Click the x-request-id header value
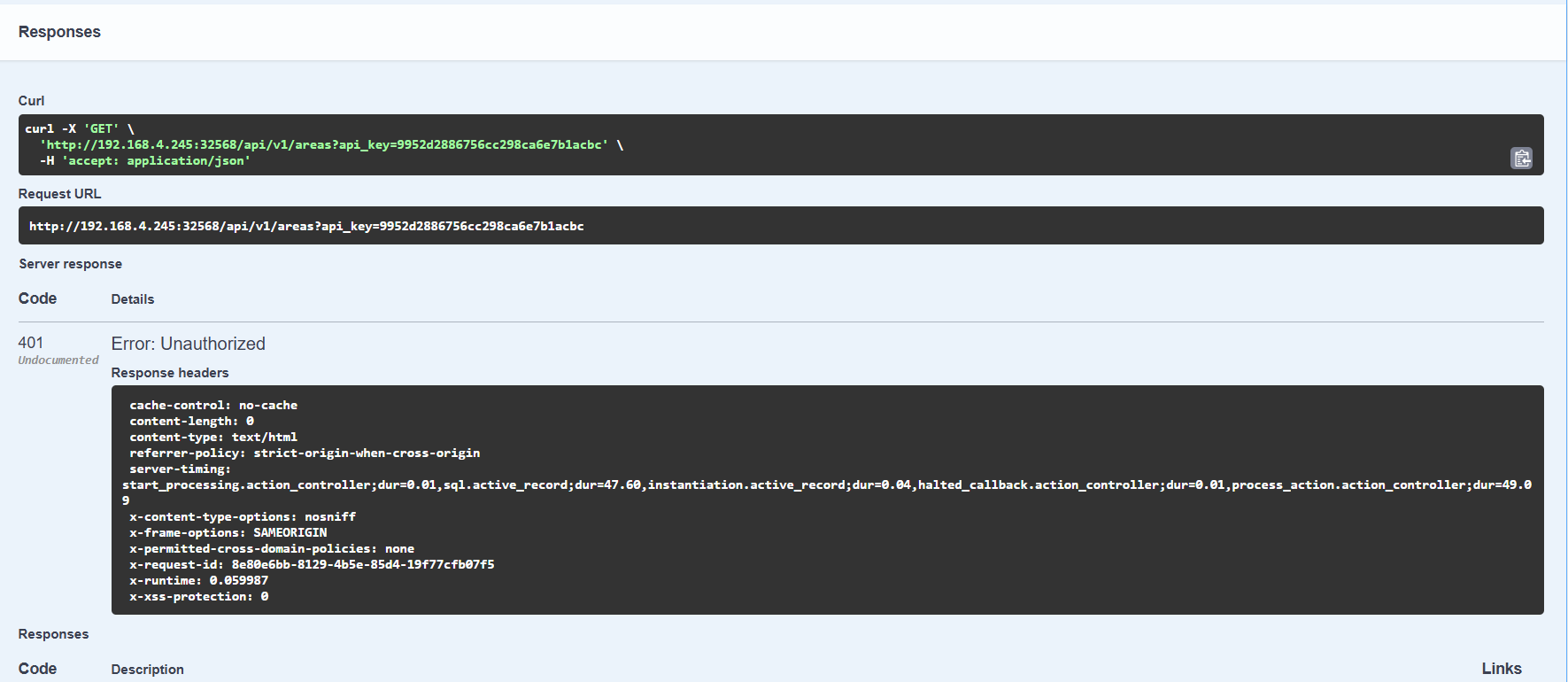 (363, 564)
